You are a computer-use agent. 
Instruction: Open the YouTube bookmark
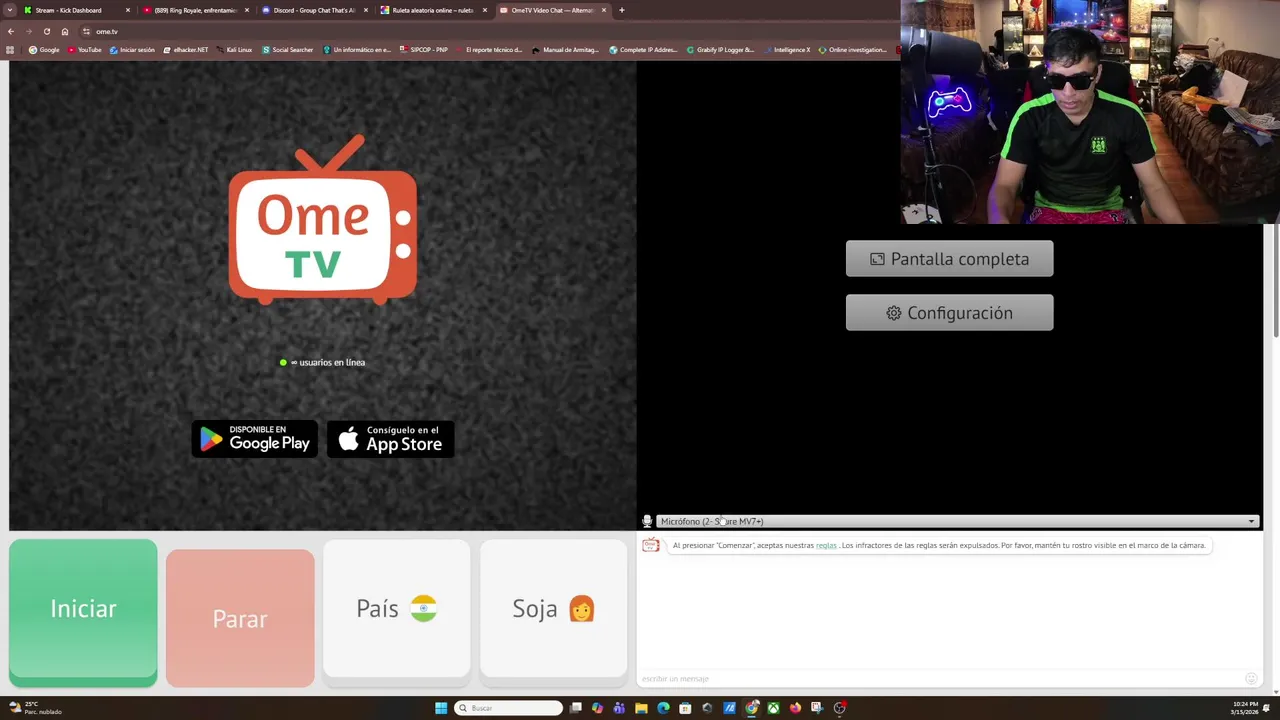pos(85,49)
